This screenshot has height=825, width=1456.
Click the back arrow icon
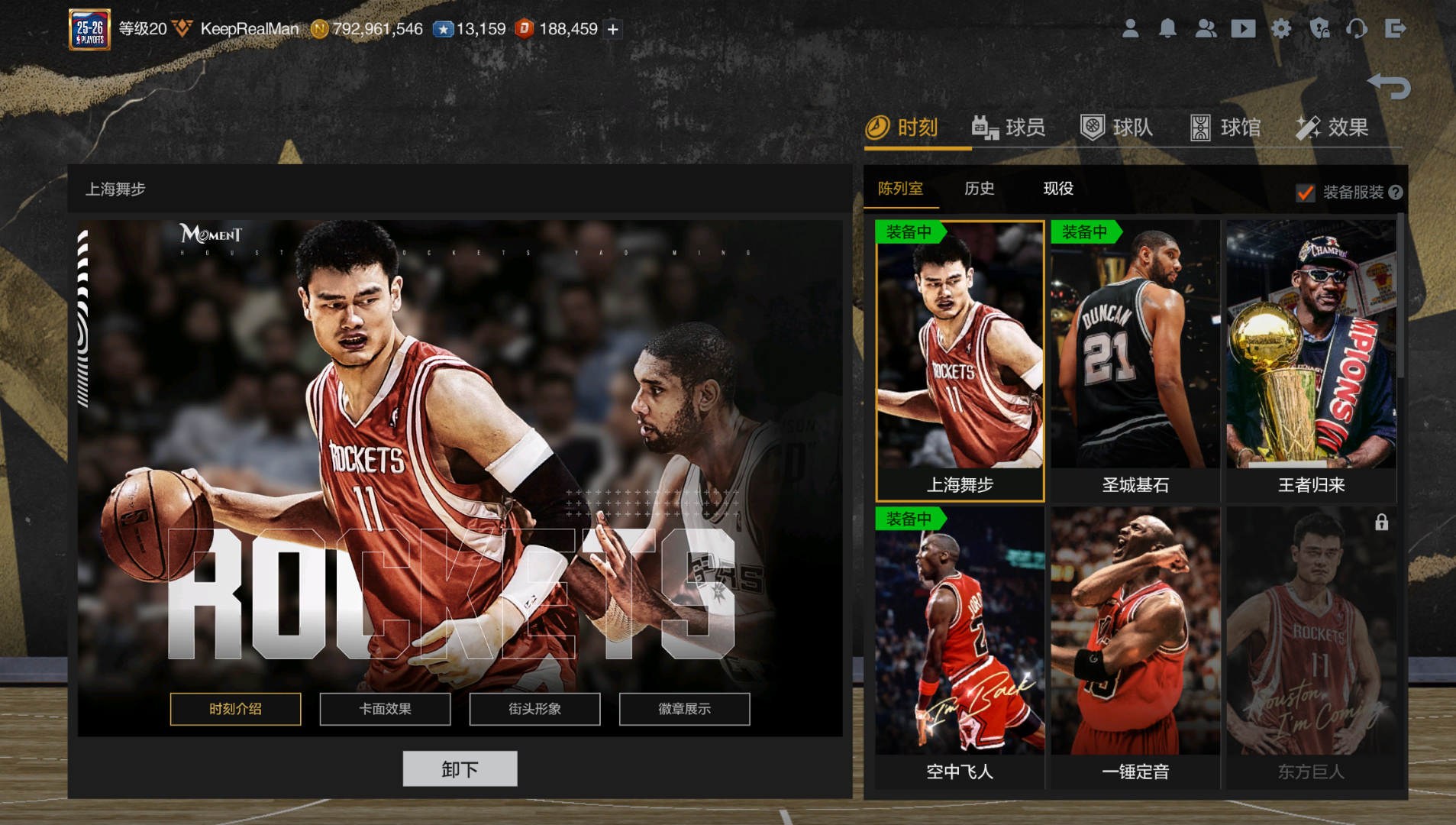point(1389,86)
